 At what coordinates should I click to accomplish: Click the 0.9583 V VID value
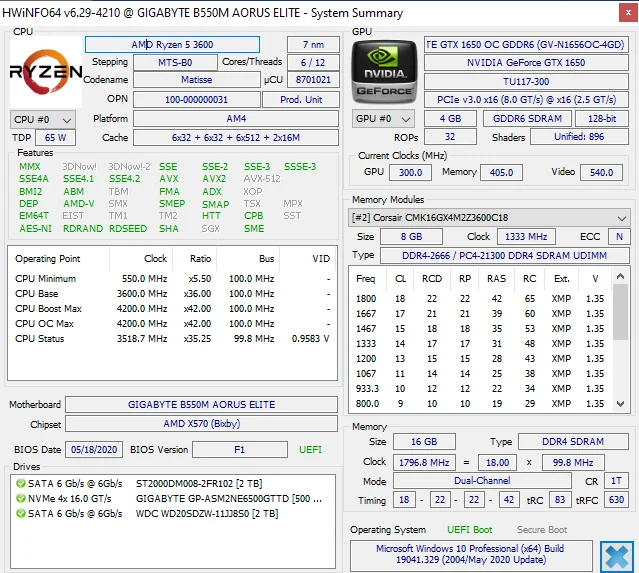(x=311, y=339)
